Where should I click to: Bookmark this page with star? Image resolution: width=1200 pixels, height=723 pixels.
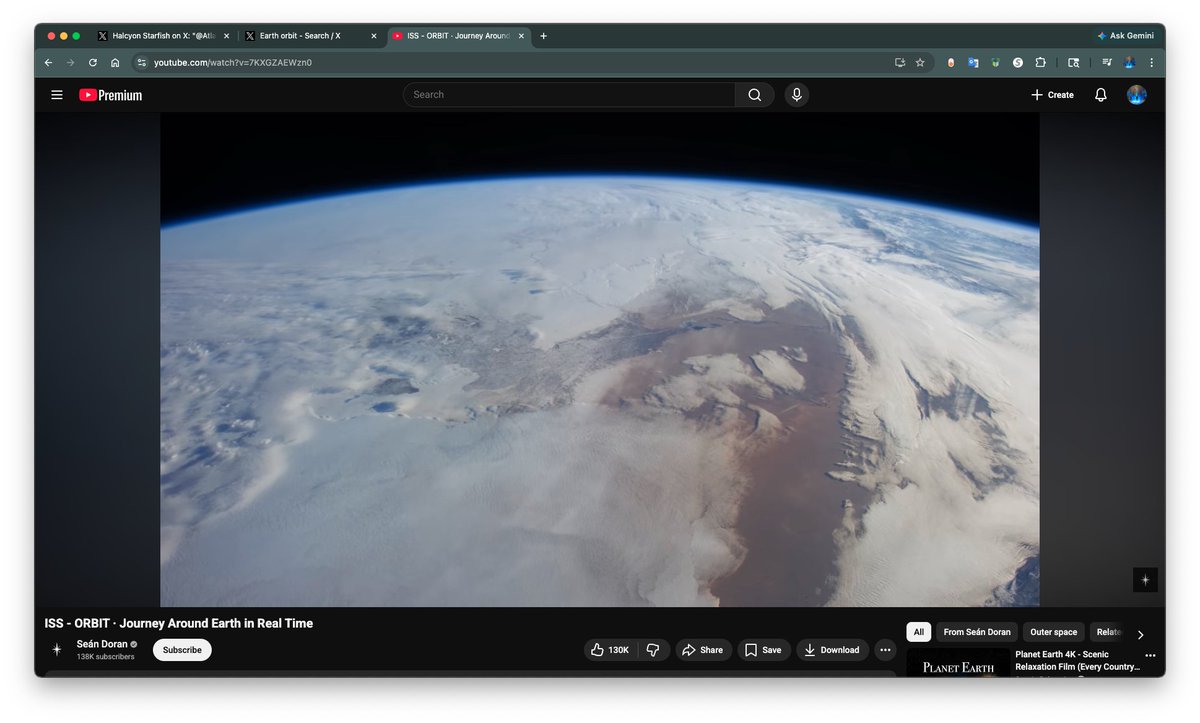point(920,62)
